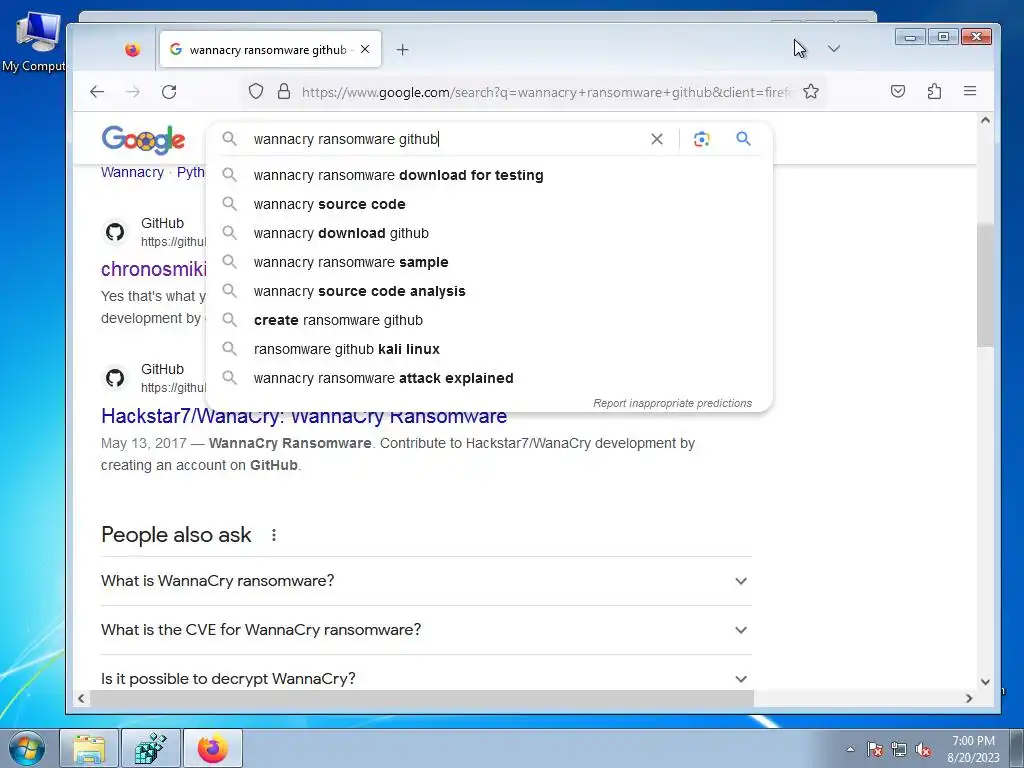Bookmark this page with the star
1024x768 pixels.
point(811,91)
